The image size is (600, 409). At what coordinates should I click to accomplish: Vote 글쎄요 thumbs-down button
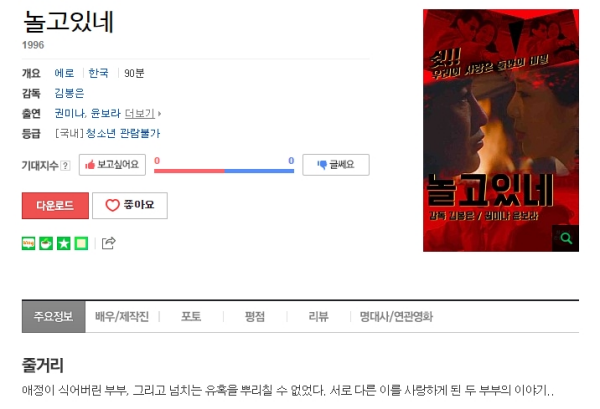tap(336, 165)
